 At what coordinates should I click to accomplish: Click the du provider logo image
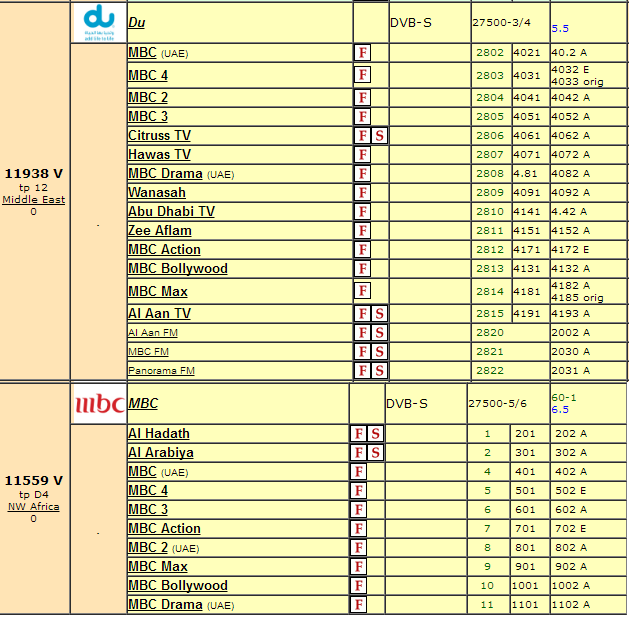(x=99, y=22)
